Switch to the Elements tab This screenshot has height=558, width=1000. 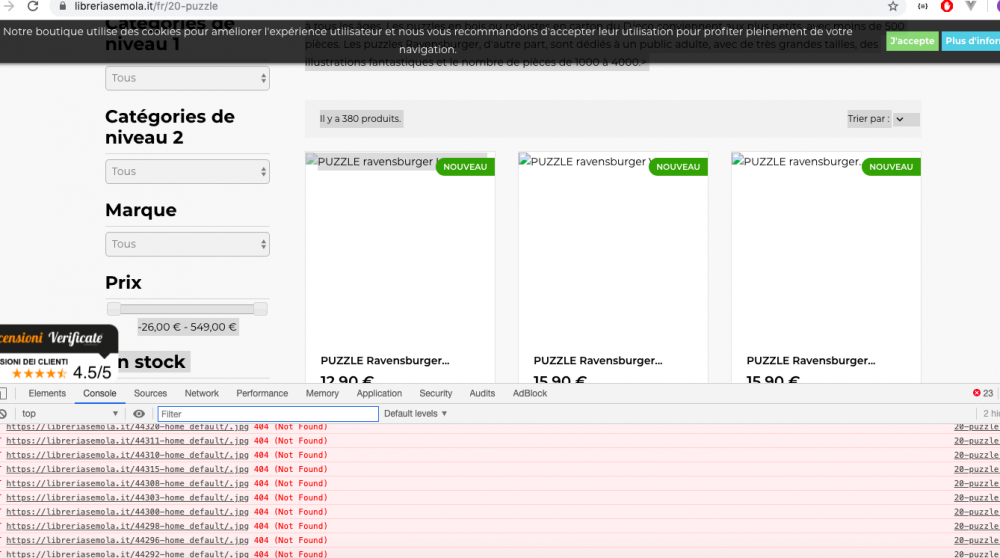[47, 393]
